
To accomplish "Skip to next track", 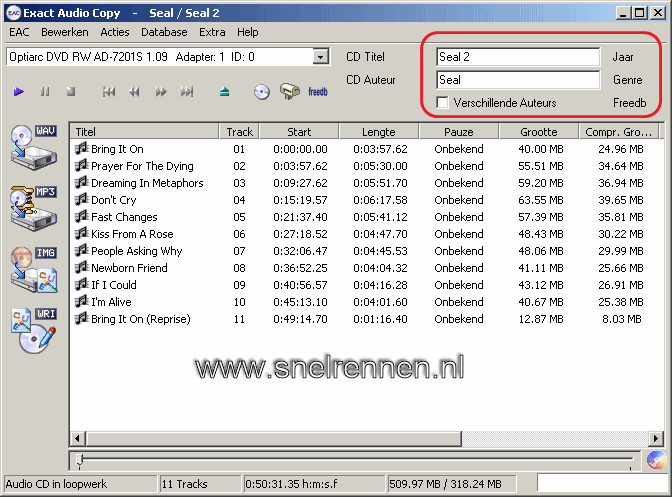I will tap(187, 92).
